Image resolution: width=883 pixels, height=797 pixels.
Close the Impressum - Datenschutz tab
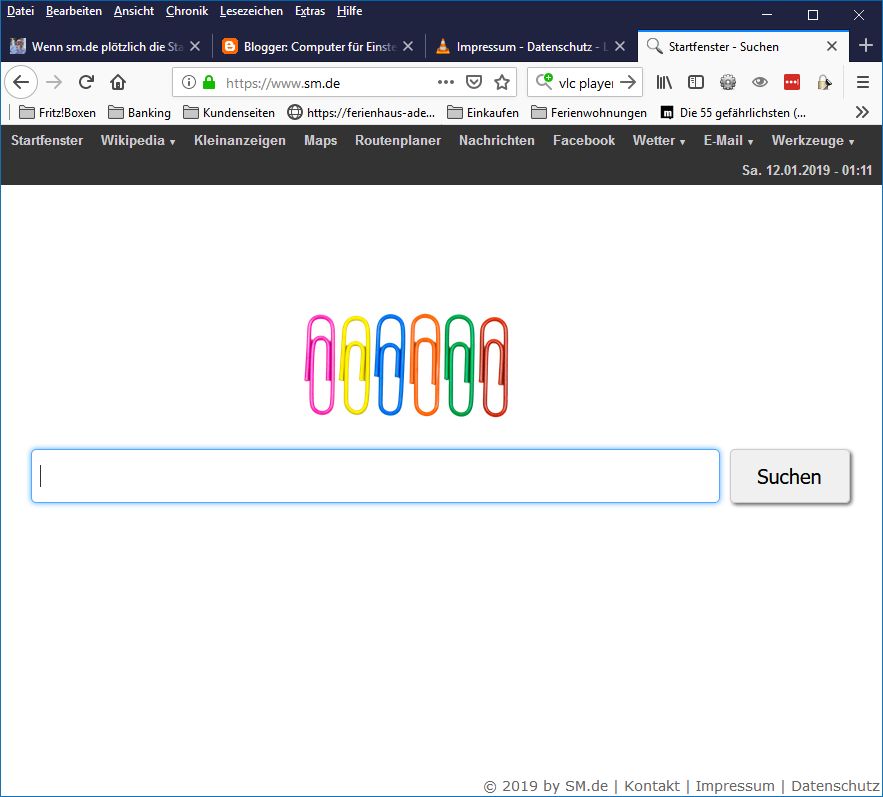(x=619, y=46)
